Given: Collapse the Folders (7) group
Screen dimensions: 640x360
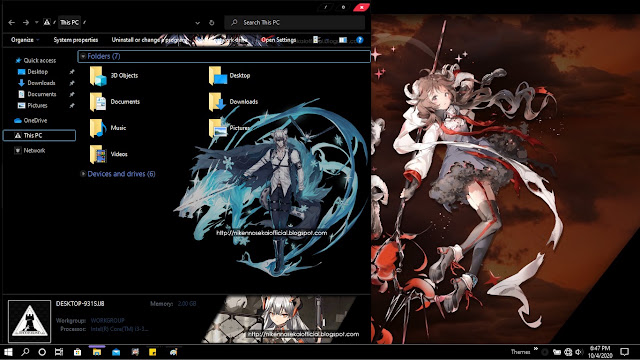Looking at the screenshot, I should [83, 56].
